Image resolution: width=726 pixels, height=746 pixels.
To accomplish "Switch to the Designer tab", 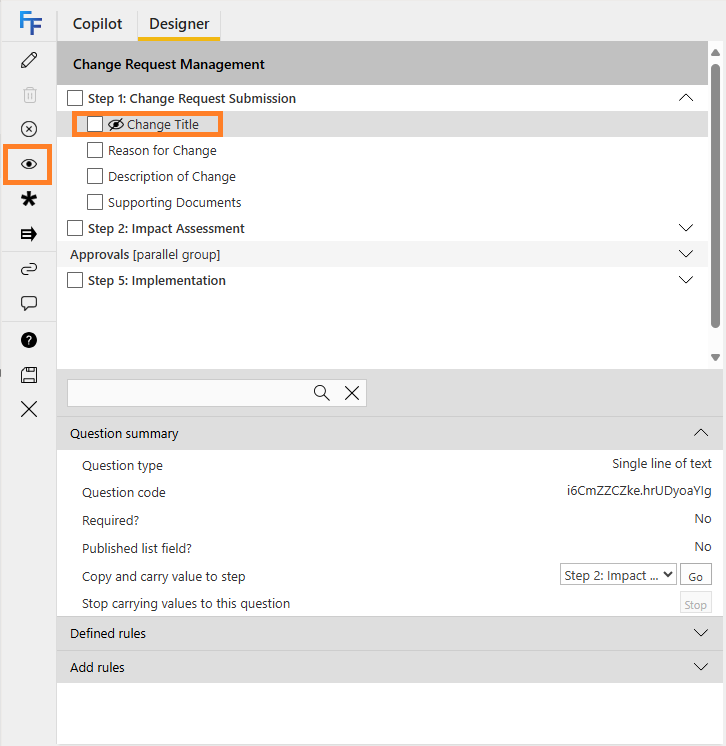I will pos(179,24).
